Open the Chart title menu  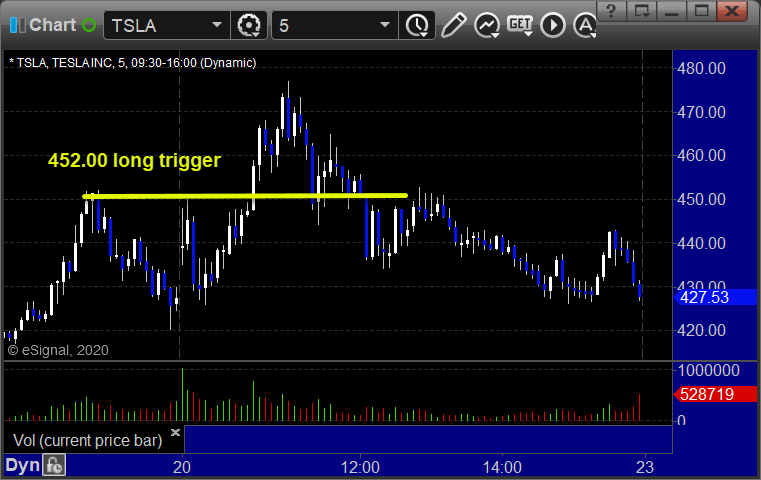pos(52,25)
